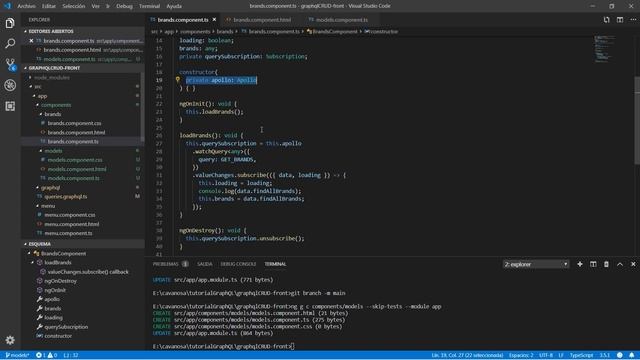Click the editor vertical scrollbar
The width and height of the screenshot is (640, 360).
(637, 121)
